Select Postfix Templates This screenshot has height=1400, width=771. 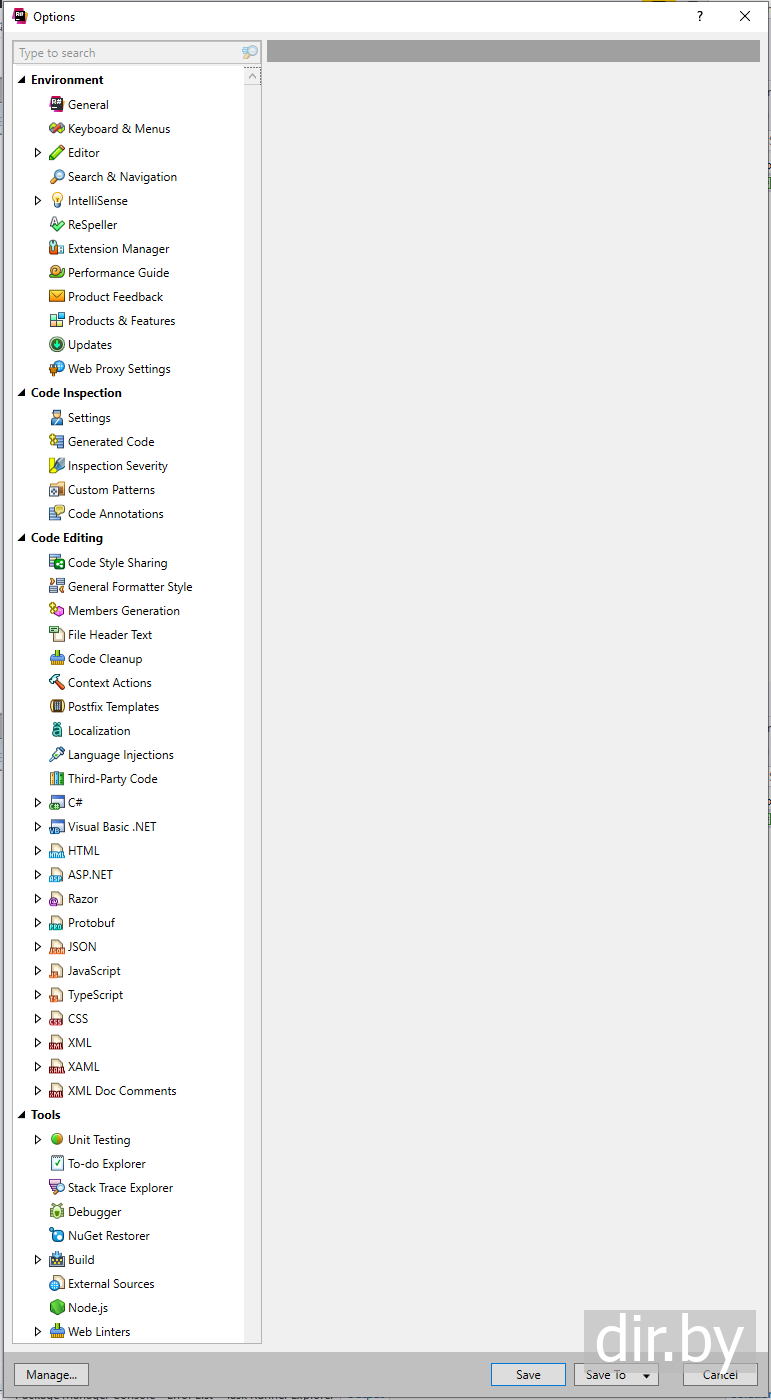point(113,707)
